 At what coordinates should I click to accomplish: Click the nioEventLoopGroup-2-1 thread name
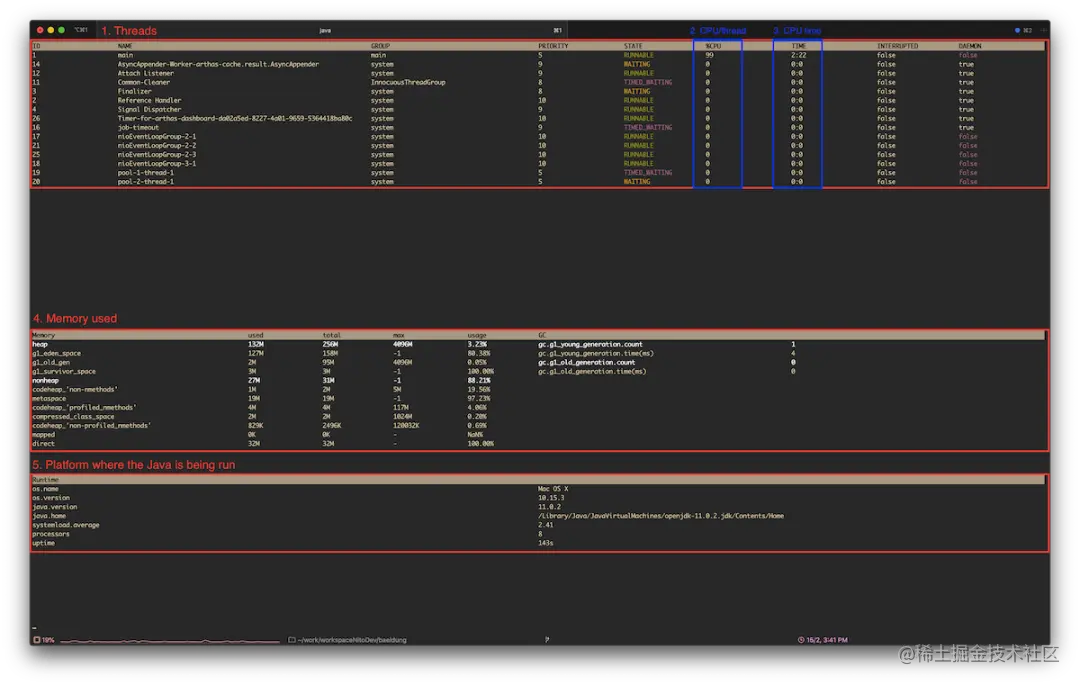click(156, 136)
